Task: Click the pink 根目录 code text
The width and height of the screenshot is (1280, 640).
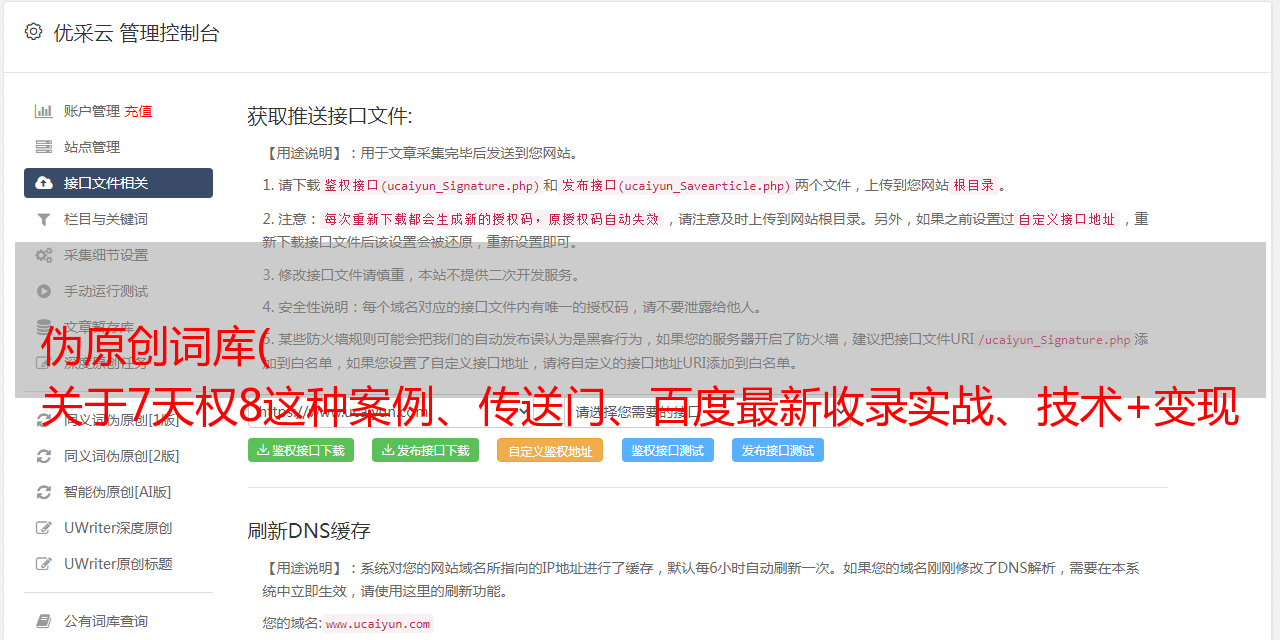Action: pyautogui.click(x=974, y=186)
